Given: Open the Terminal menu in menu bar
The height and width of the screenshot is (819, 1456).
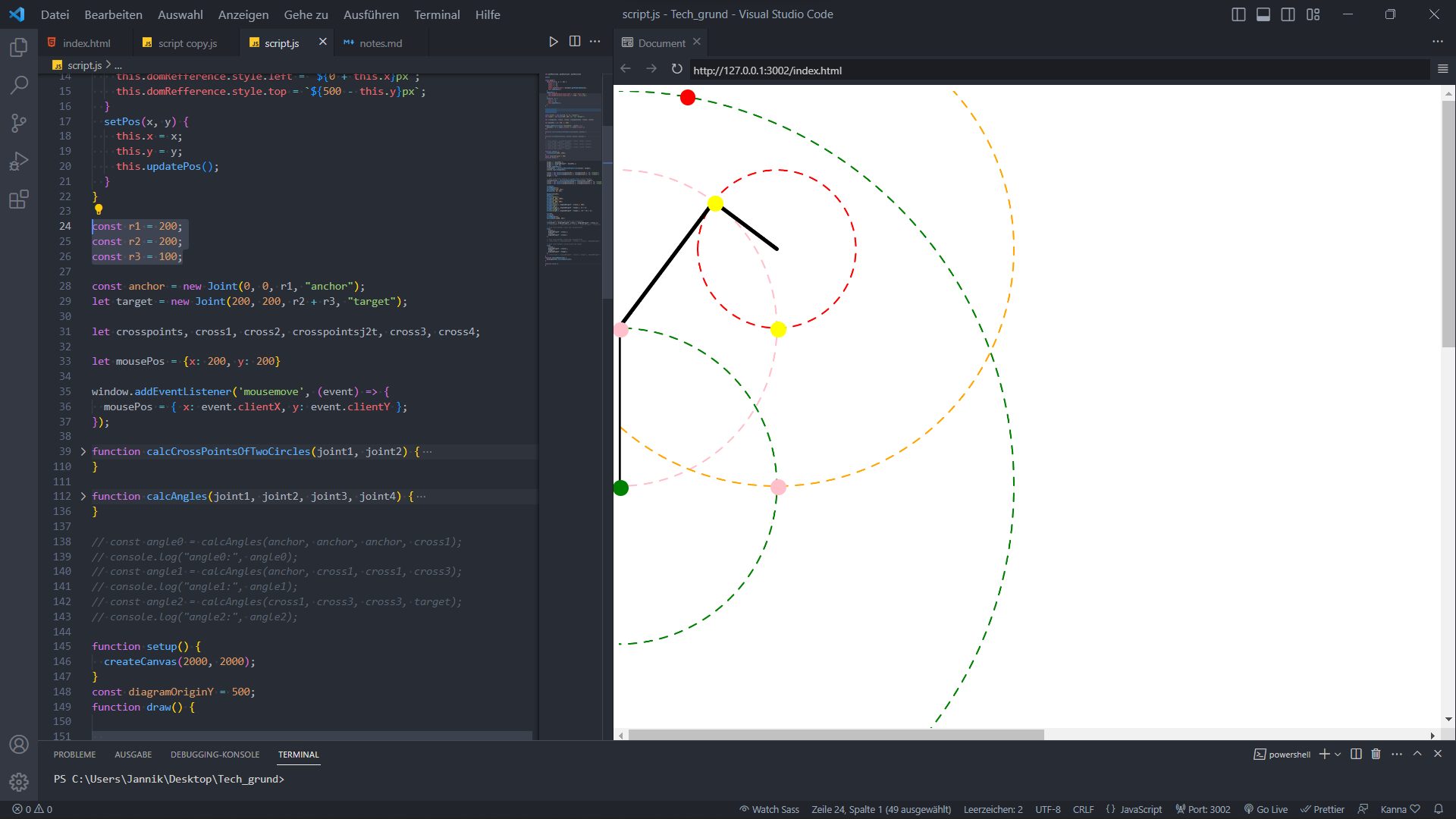Looking at the screenshot, I should (x=437, y=14).
